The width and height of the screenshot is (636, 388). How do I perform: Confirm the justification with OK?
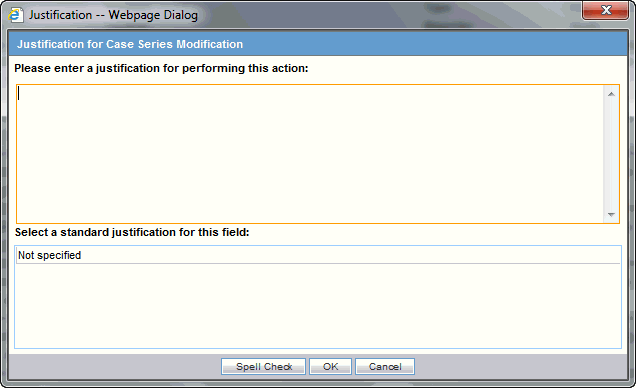pos(330,367)
